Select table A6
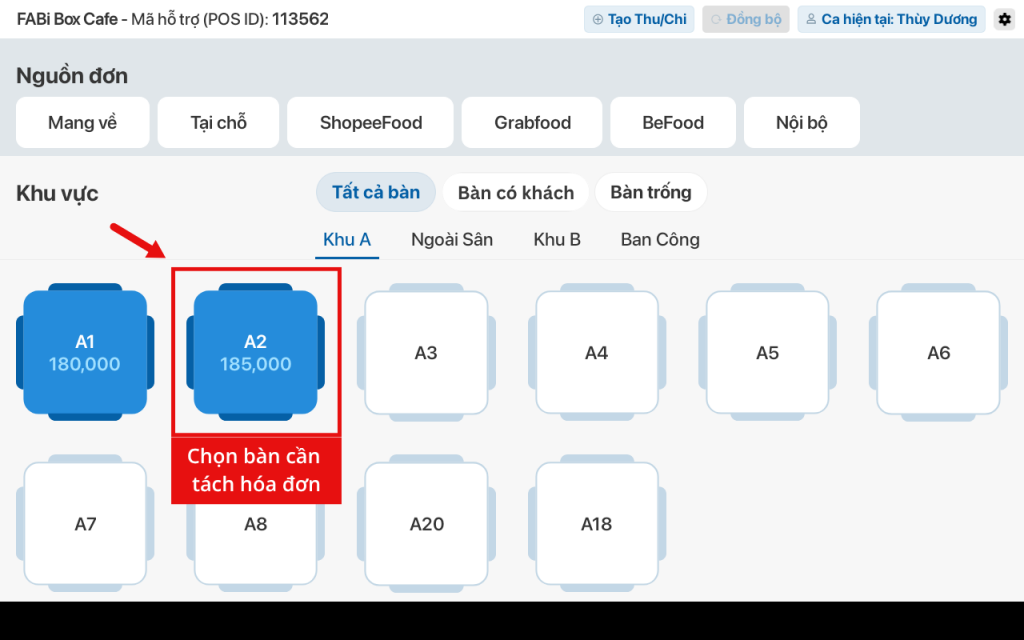Viewport: 1024px width, 640px height. tap(938, 353)
